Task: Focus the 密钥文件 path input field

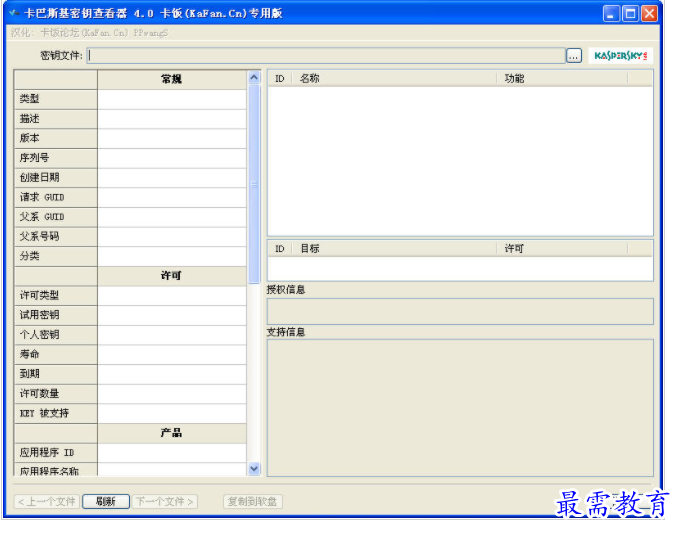Action: pyautogui.click(x=326, y=56)
